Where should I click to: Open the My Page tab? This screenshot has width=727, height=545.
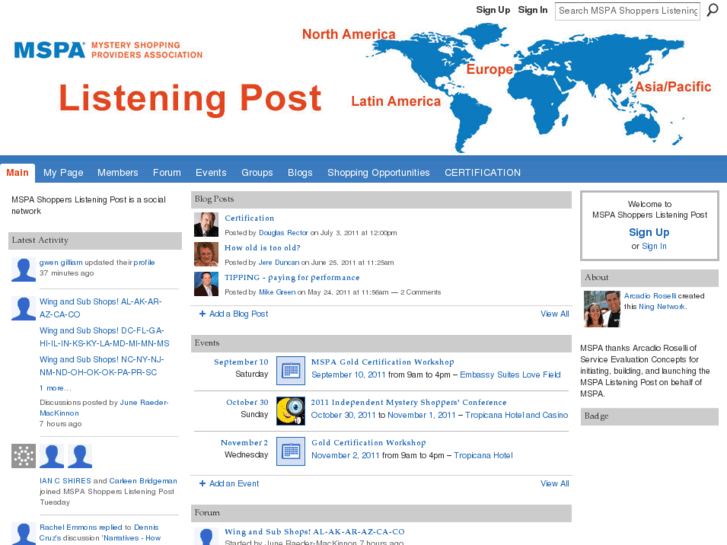[x=63, y=173]
